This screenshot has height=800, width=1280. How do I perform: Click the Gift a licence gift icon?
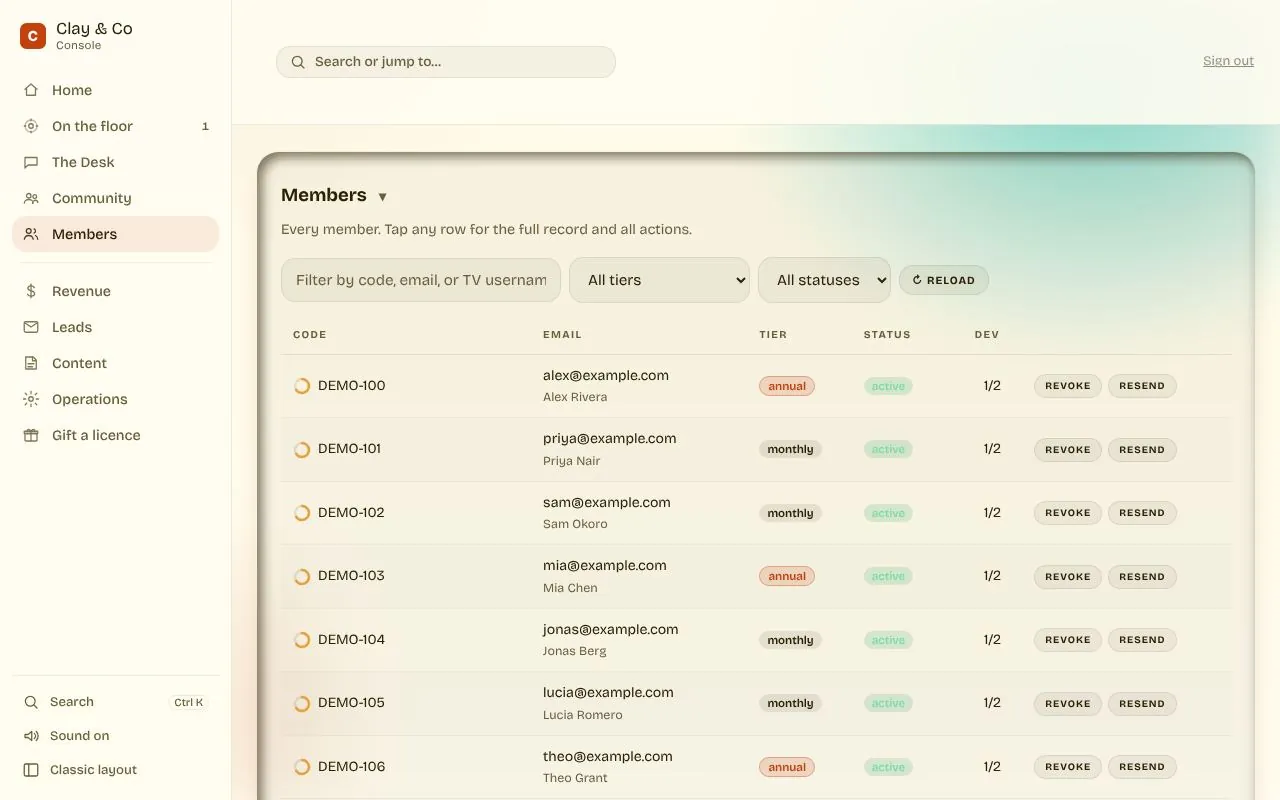(x=32, y=435)
